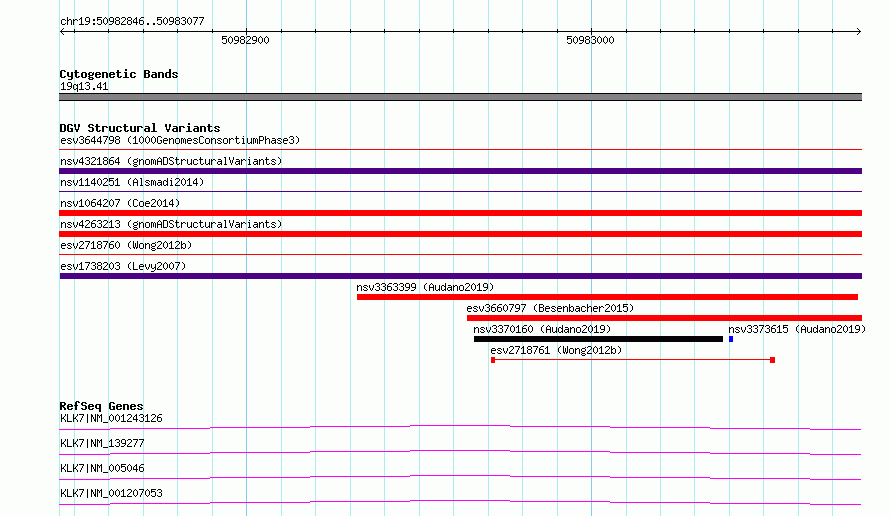Click the chr19:50982846..50983077 region label
This screenshot has height=516, width=890.
(x=132, y=21)
